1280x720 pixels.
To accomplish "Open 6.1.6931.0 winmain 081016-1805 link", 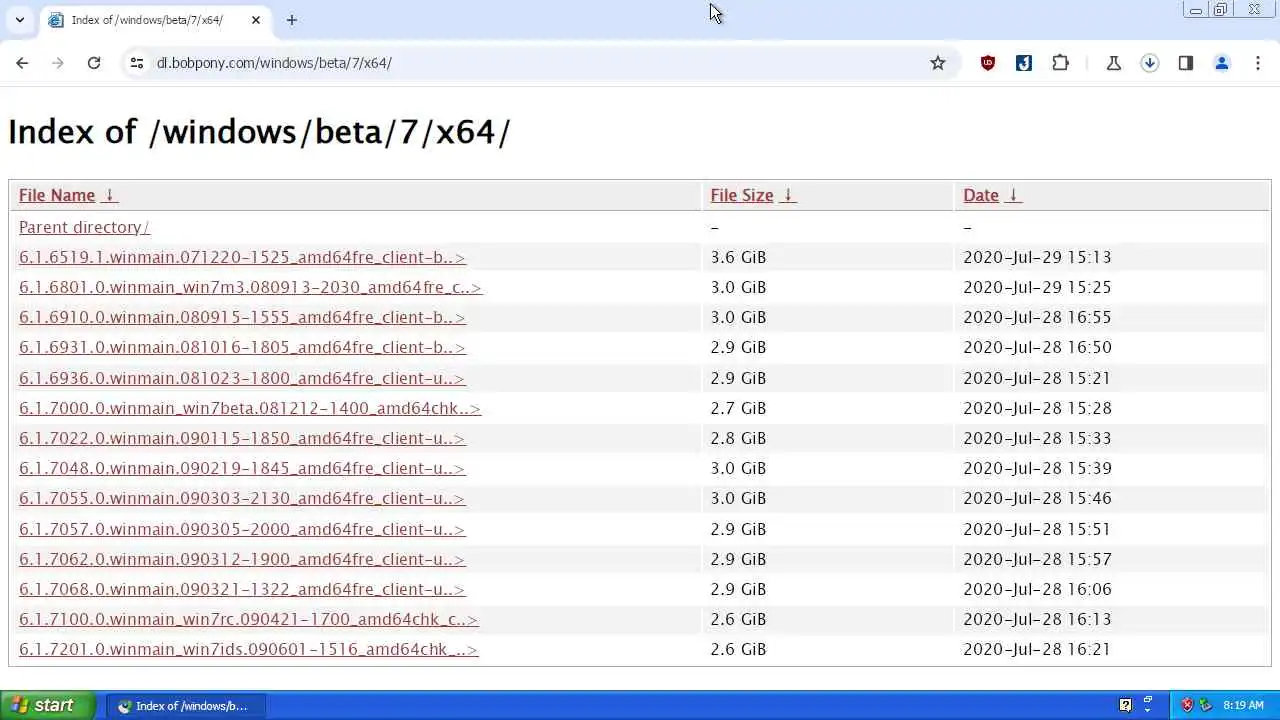I will tap(242, 347).
